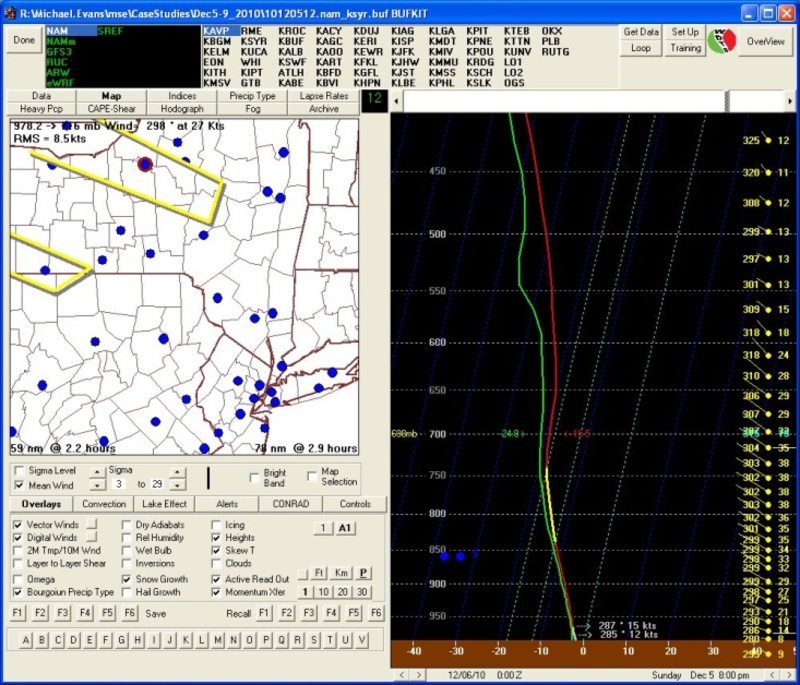Click the 30 increment button
The image size is (800, 685).
362,592
